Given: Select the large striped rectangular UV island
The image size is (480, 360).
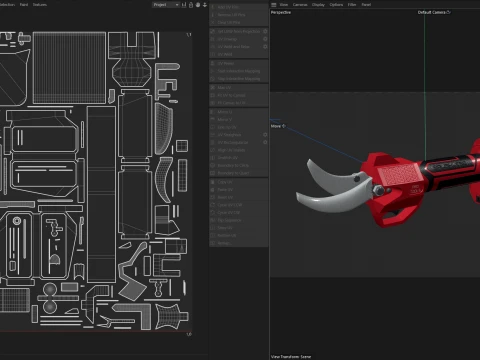Looking at the screenshot, I should pyautogui.click(x=69, y=68).
